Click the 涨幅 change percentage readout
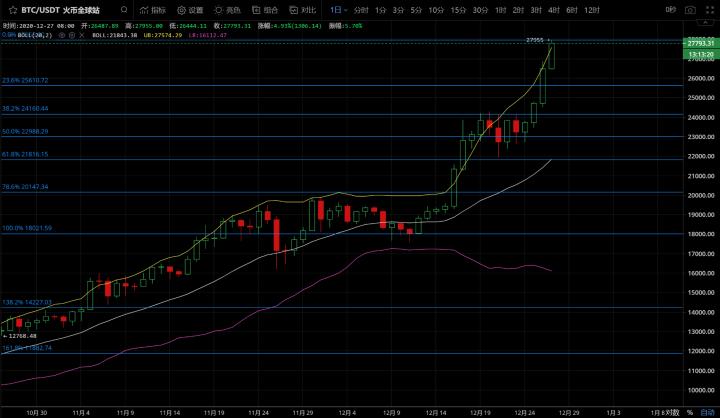This screenshot has height=418, width=720. pos(289,26)
